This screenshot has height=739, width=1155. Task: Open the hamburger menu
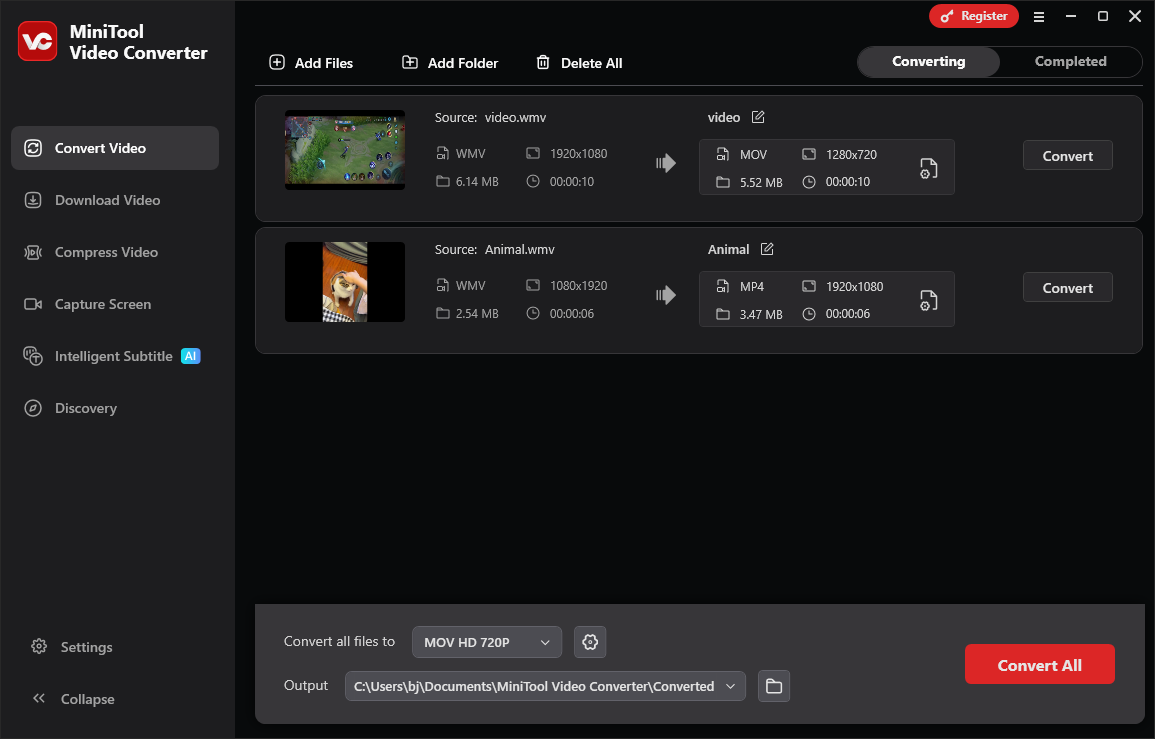(1039, 16)
